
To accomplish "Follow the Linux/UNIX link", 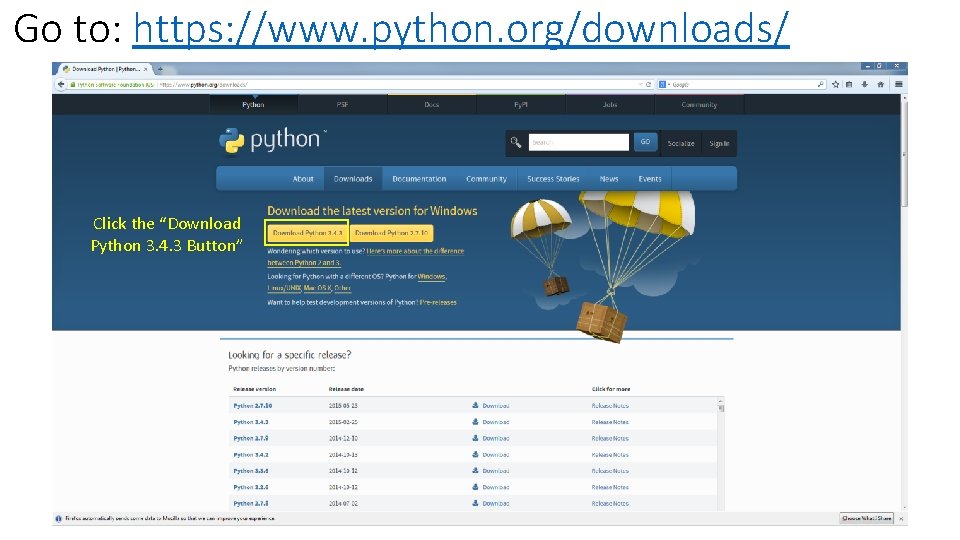I will point(284,288).
